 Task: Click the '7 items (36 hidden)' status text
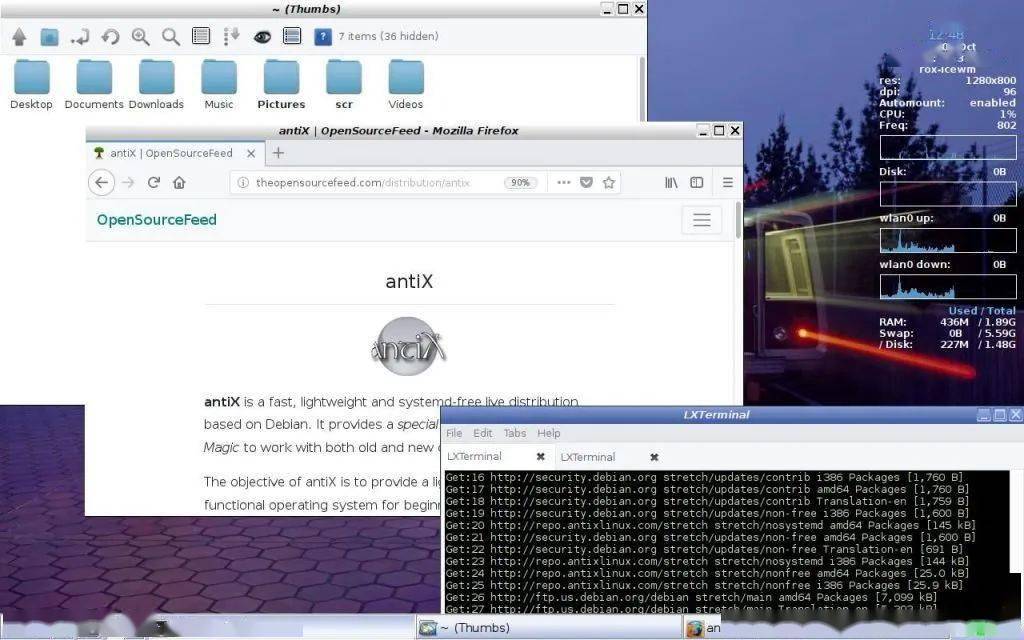click(388, 37)
